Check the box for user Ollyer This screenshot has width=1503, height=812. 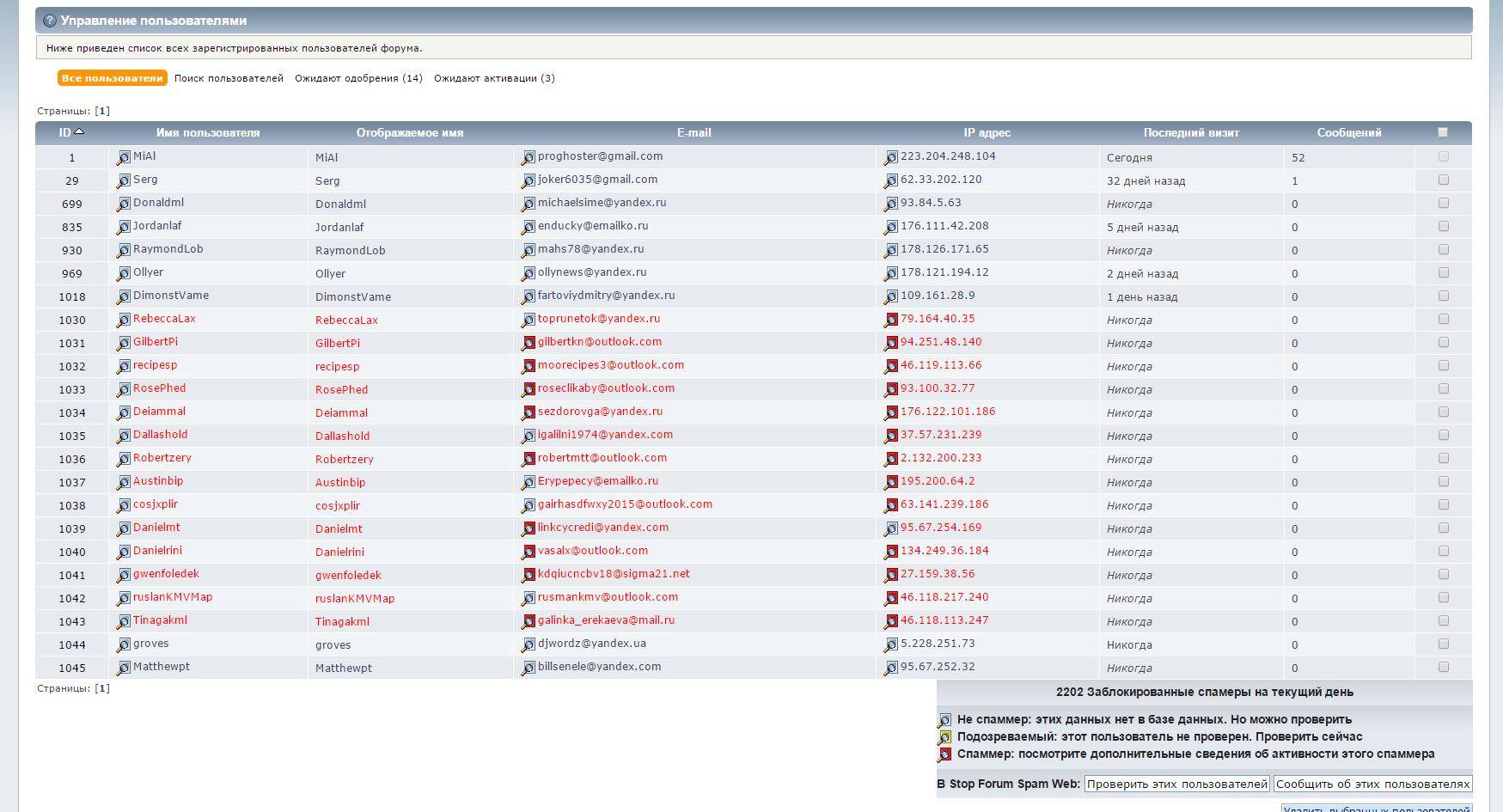(1443, 272)
